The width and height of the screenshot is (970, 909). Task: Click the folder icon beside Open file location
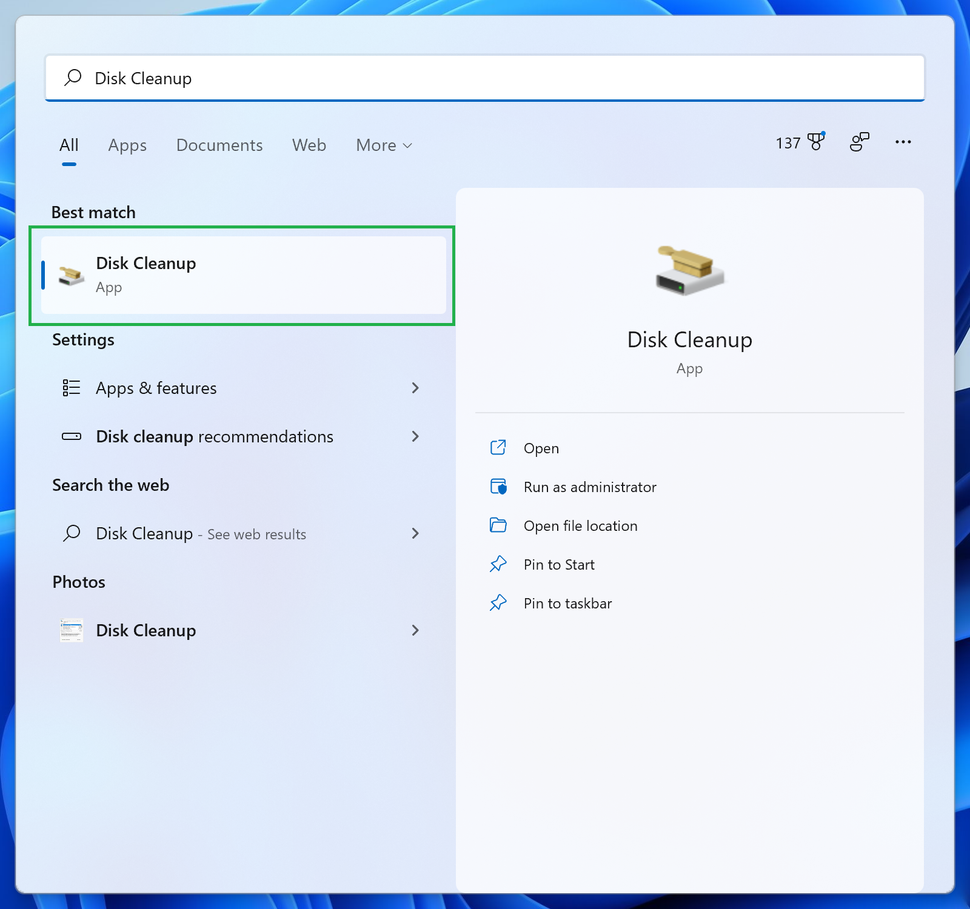(x=498, y=525)
